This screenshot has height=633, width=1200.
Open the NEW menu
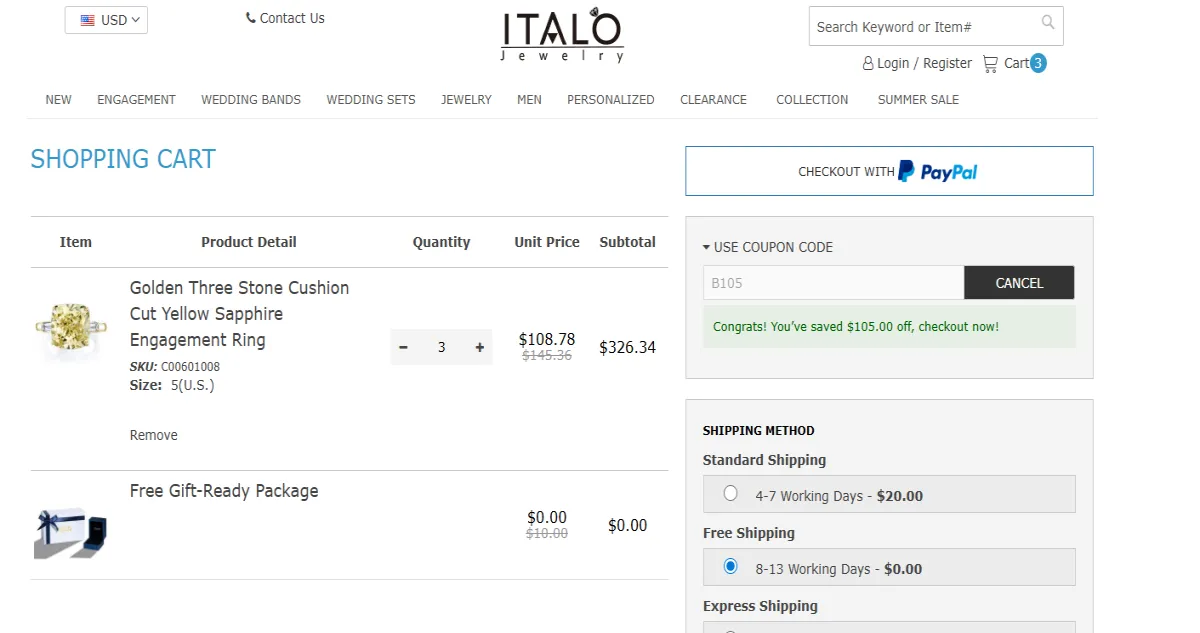59,100
